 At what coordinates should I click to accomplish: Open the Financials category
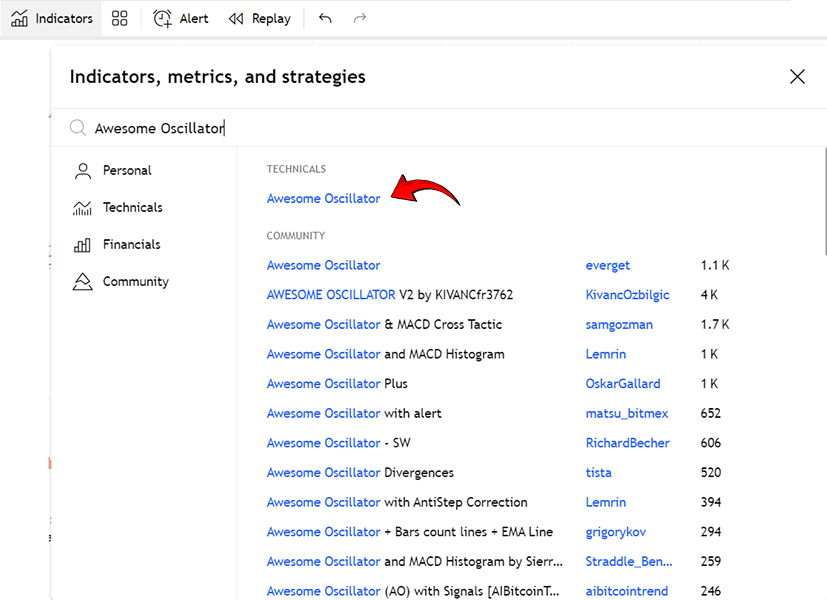[131, 245]
